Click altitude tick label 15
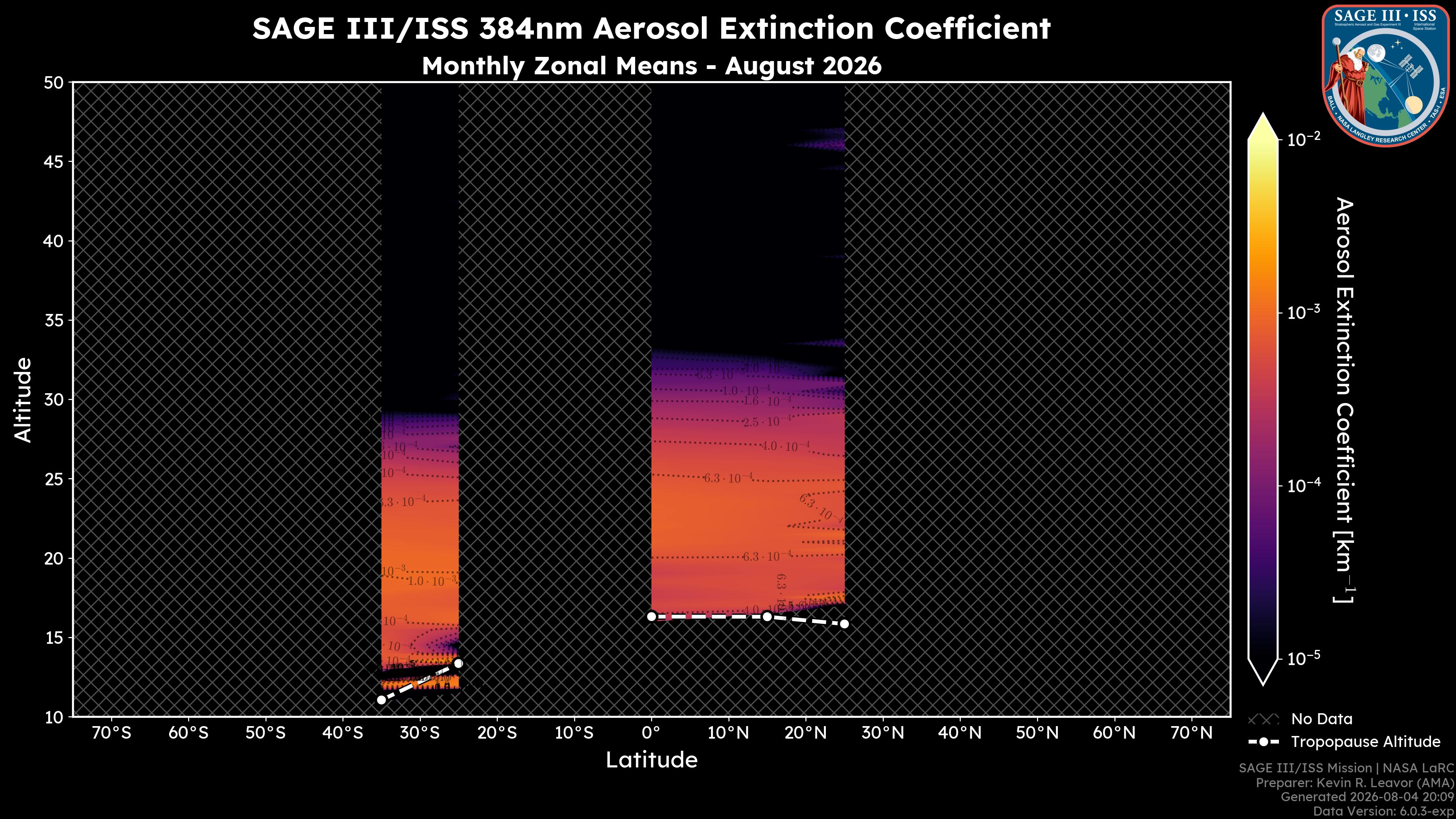This screenshot has height=819, width=1456. coord(54,637)
